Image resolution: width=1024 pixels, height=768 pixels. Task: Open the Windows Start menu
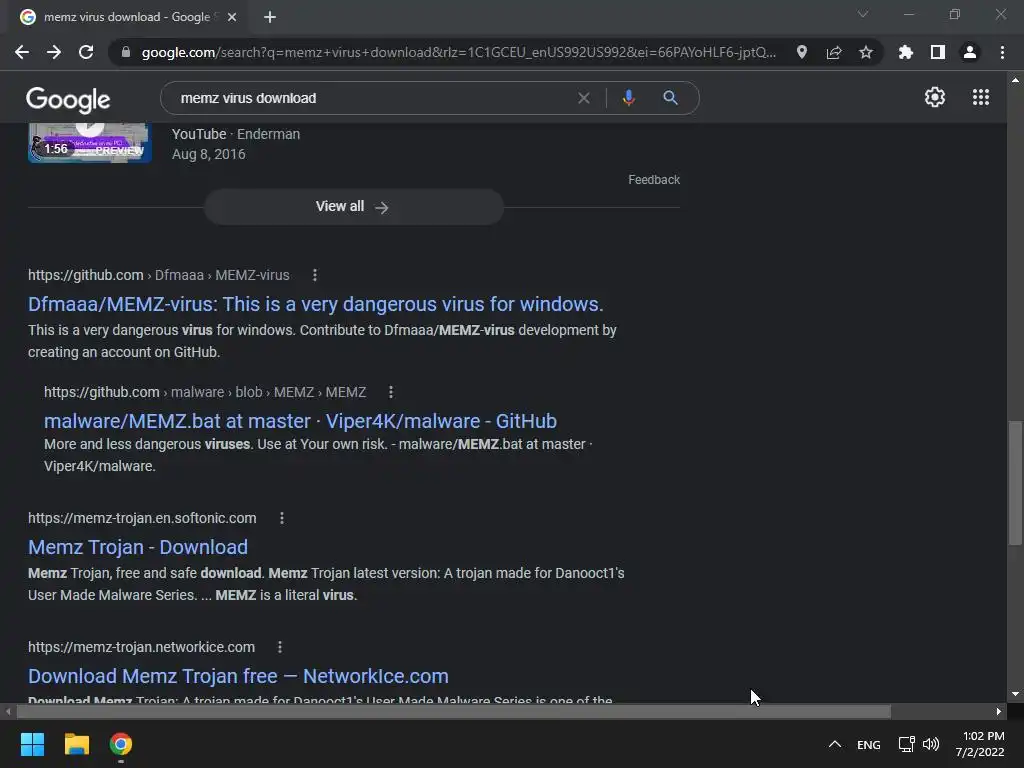pyautogui.click(x=32, y=744)
